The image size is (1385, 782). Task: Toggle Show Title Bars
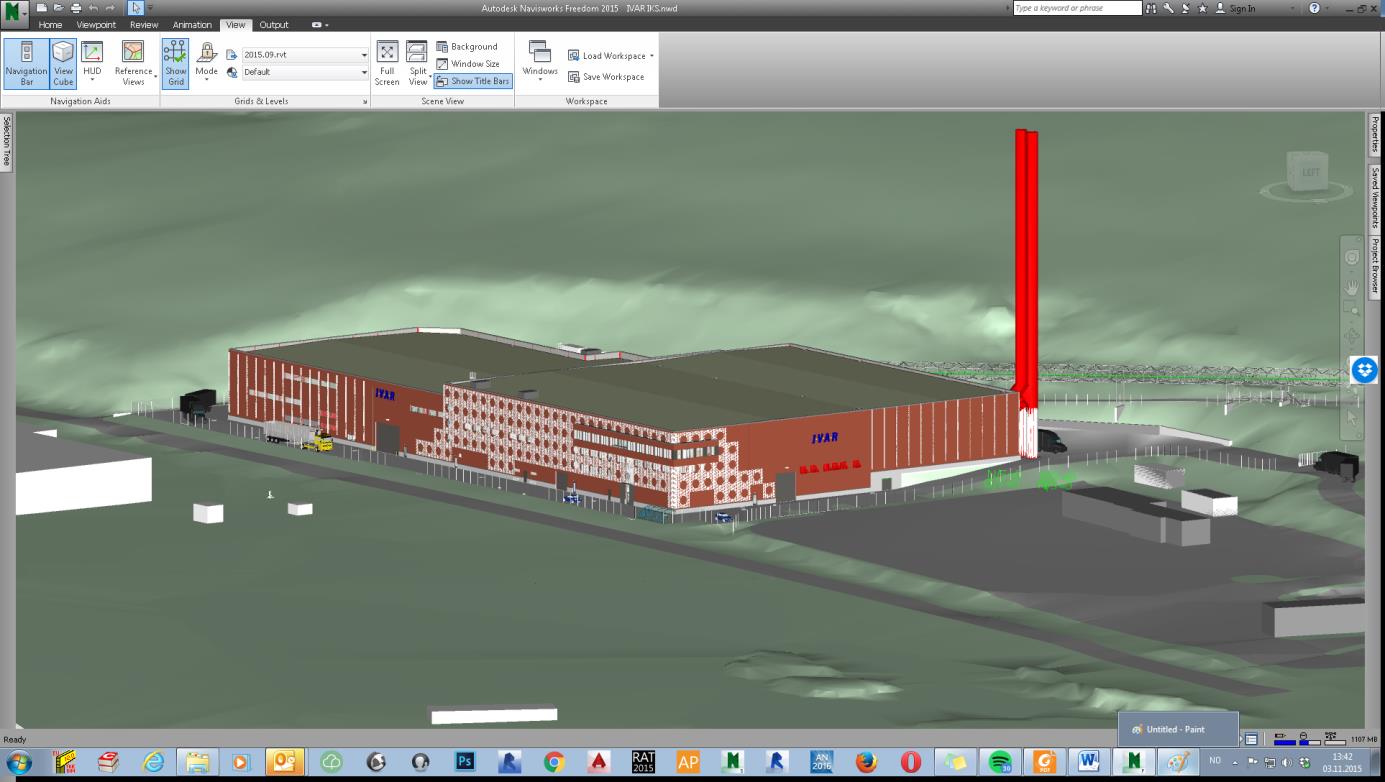[x=473, y=81]
